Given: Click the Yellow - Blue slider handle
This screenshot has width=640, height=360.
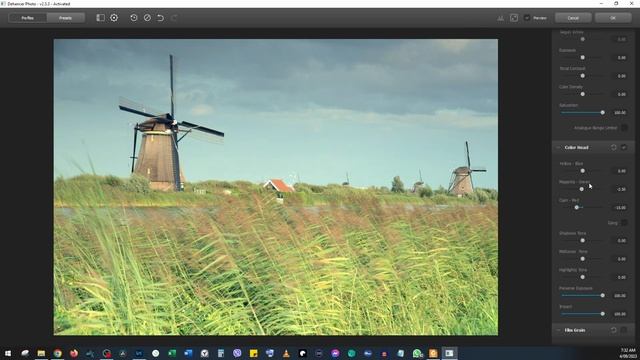Looking at the screenshot, I should [582, 171].
